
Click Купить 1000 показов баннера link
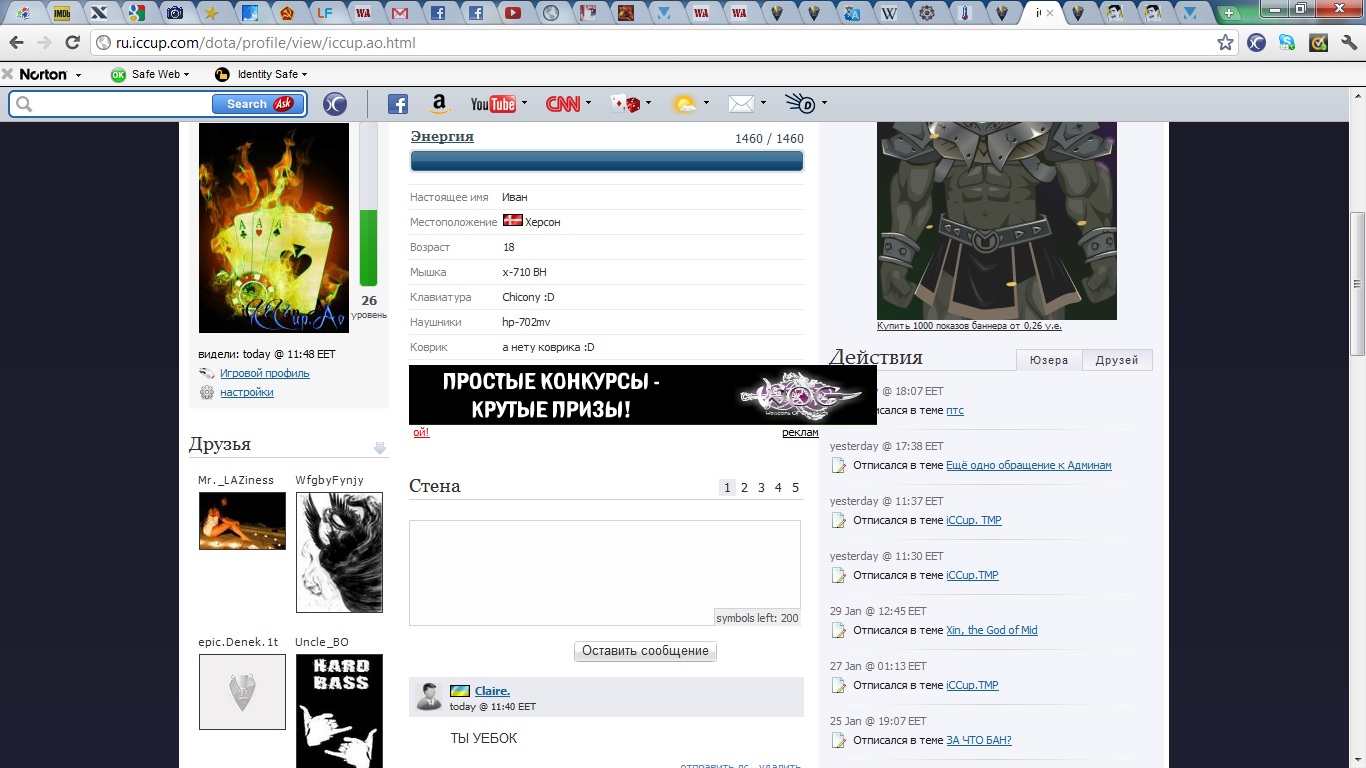(x=969, y=326)
